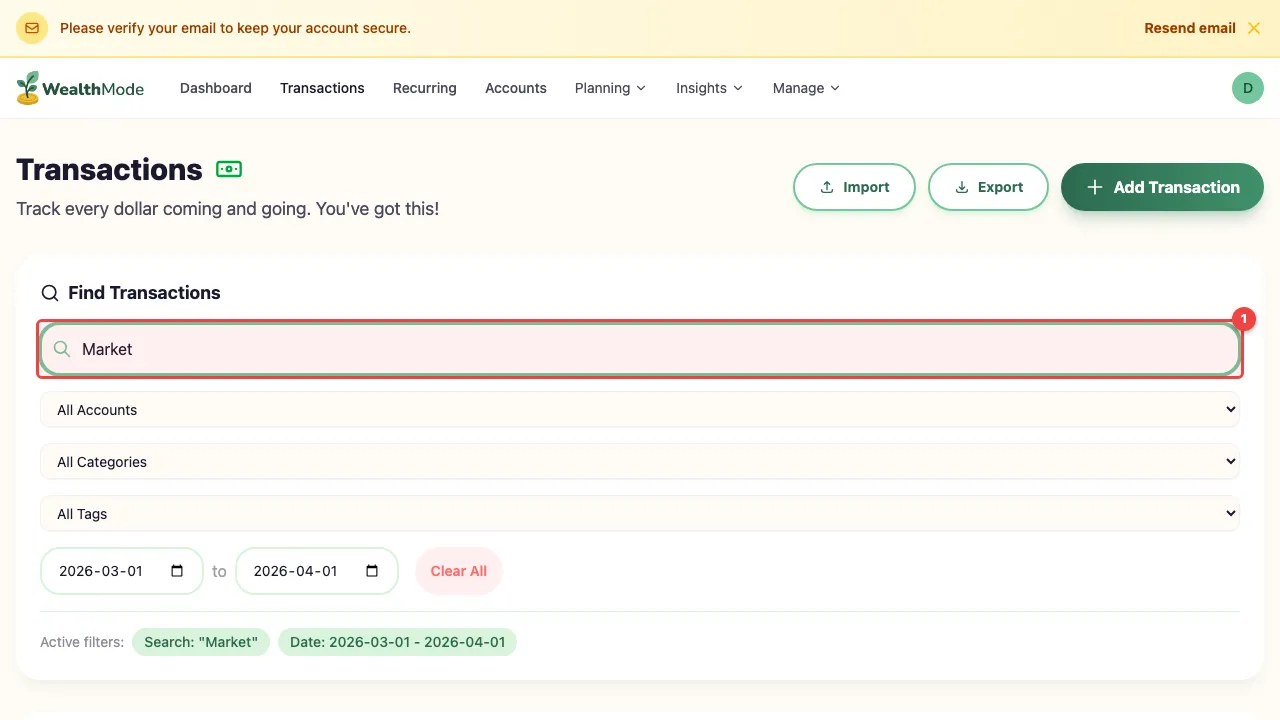The height and width of the screenshot is (720, 1280).
Task: Open the All Categories dropdown
Action: (640, 461)
